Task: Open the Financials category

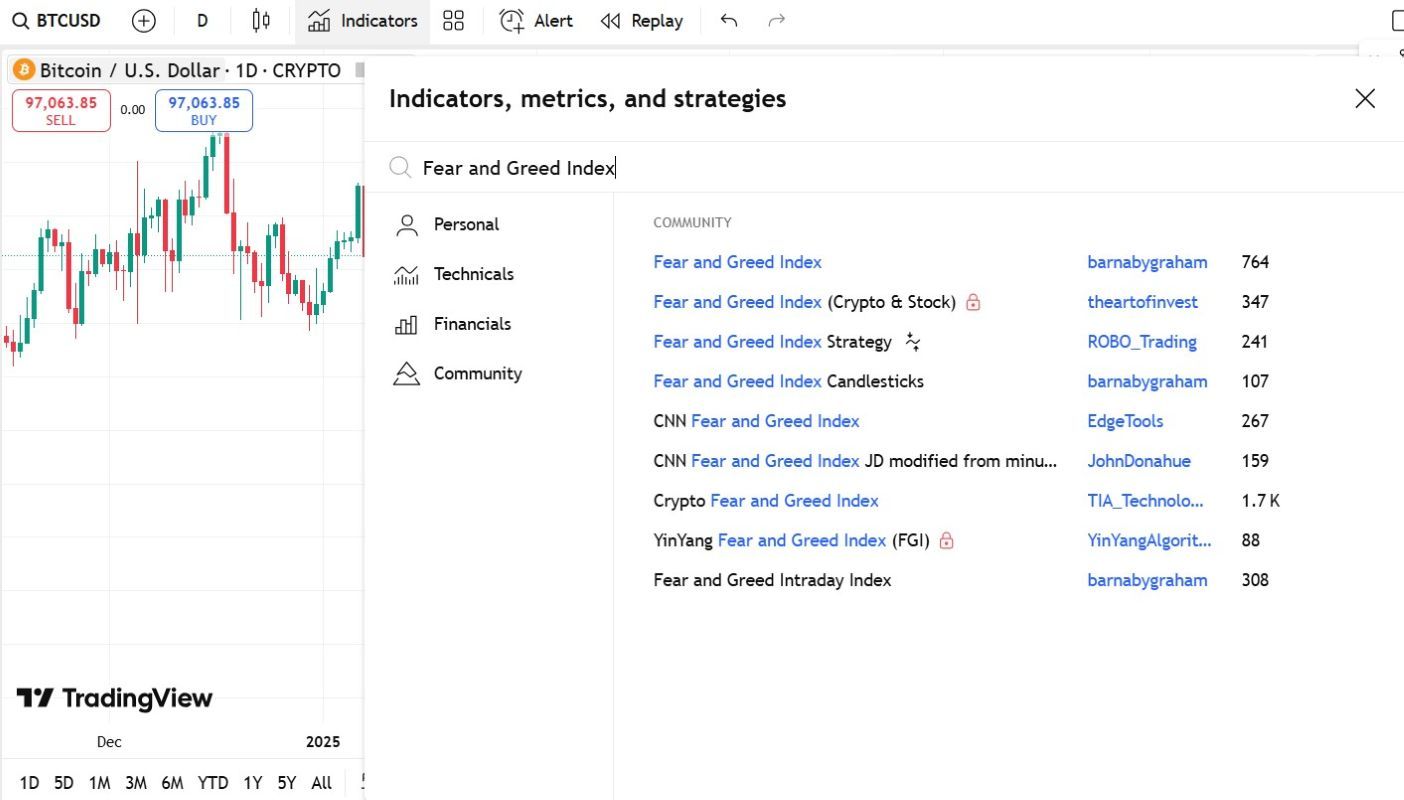Action: point(453,324)
